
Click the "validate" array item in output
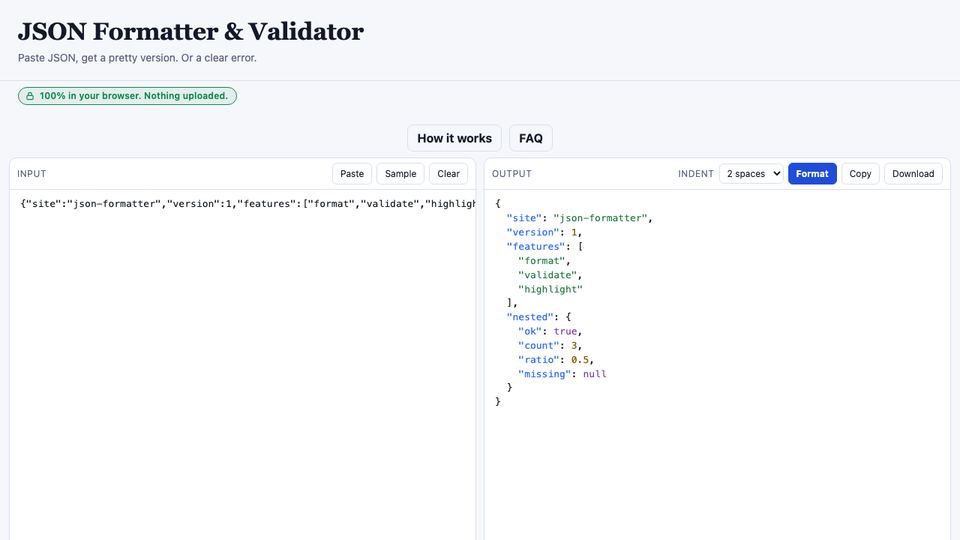coord(547,275)
